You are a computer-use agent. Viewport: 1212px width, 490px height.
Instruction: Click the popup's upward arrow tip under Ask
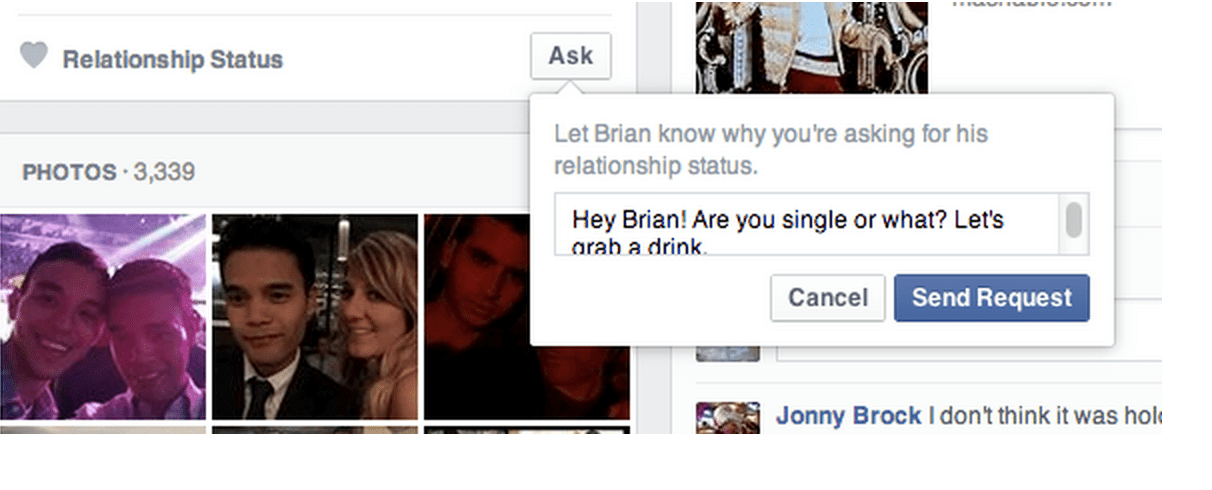coord(570,88)
